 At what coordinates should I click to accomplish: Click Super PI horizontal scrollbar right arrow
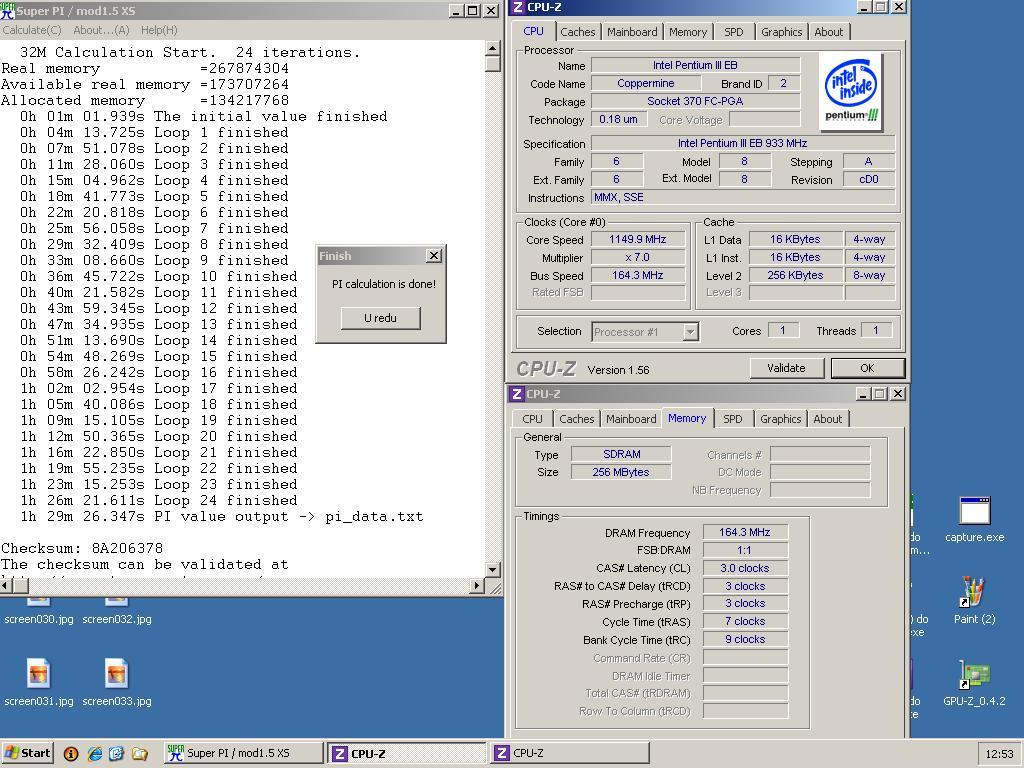pos(478,586)
